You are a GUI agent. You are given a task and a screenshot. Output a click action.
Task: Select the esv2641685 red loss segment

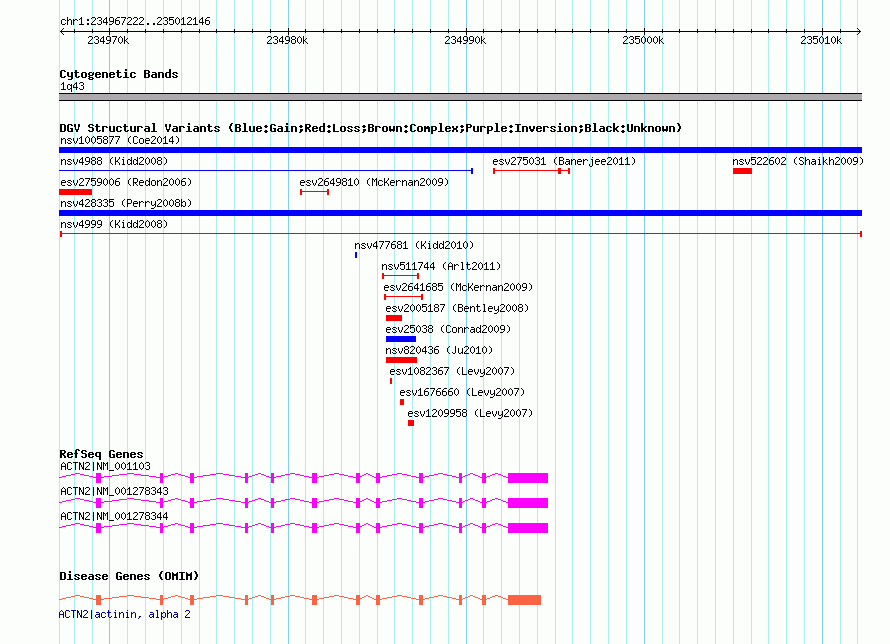[x=404, y=297]
